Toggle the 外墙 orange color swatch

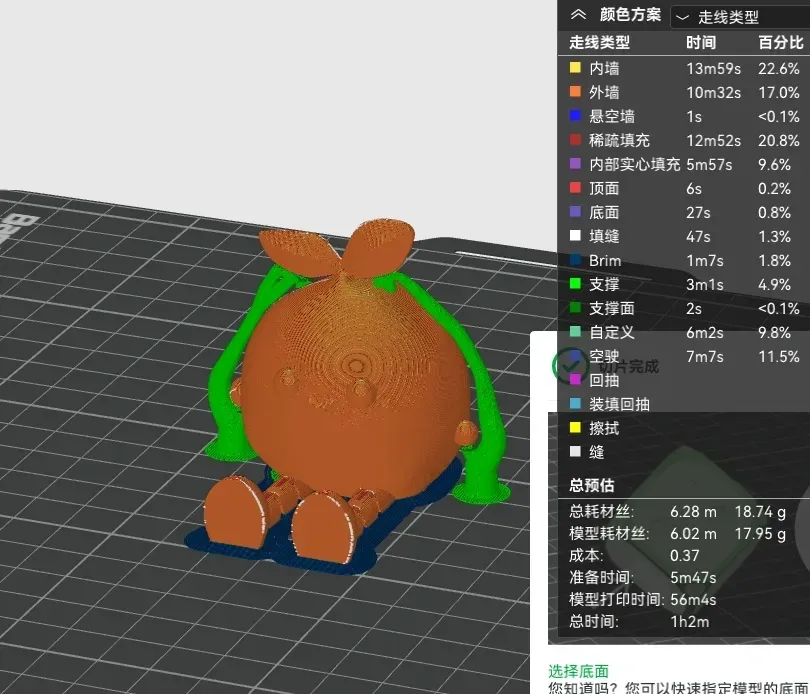pyautogui.click(x=575, y=91)
